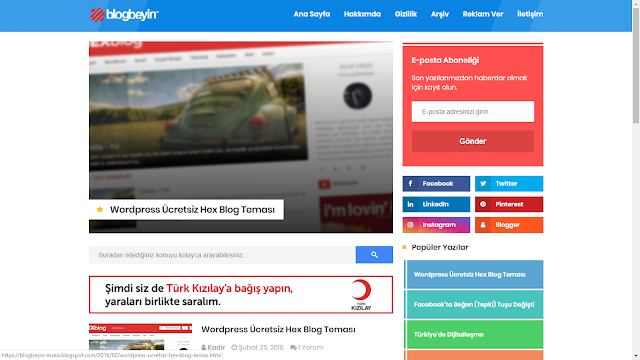Screen dimensions: 640x360
Task: Click the E-posta Aboneliği heading
Action: click(x=445, y=60)
